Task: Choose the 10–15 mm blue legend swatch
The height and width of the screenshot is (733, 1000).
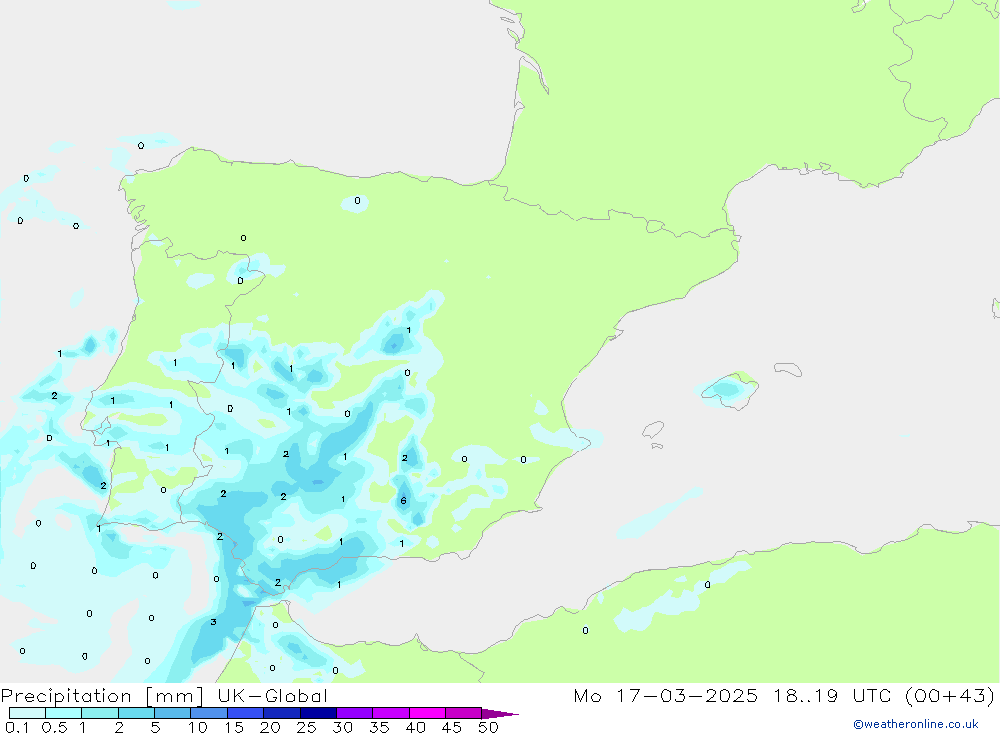Action: (x=209, y=713)
